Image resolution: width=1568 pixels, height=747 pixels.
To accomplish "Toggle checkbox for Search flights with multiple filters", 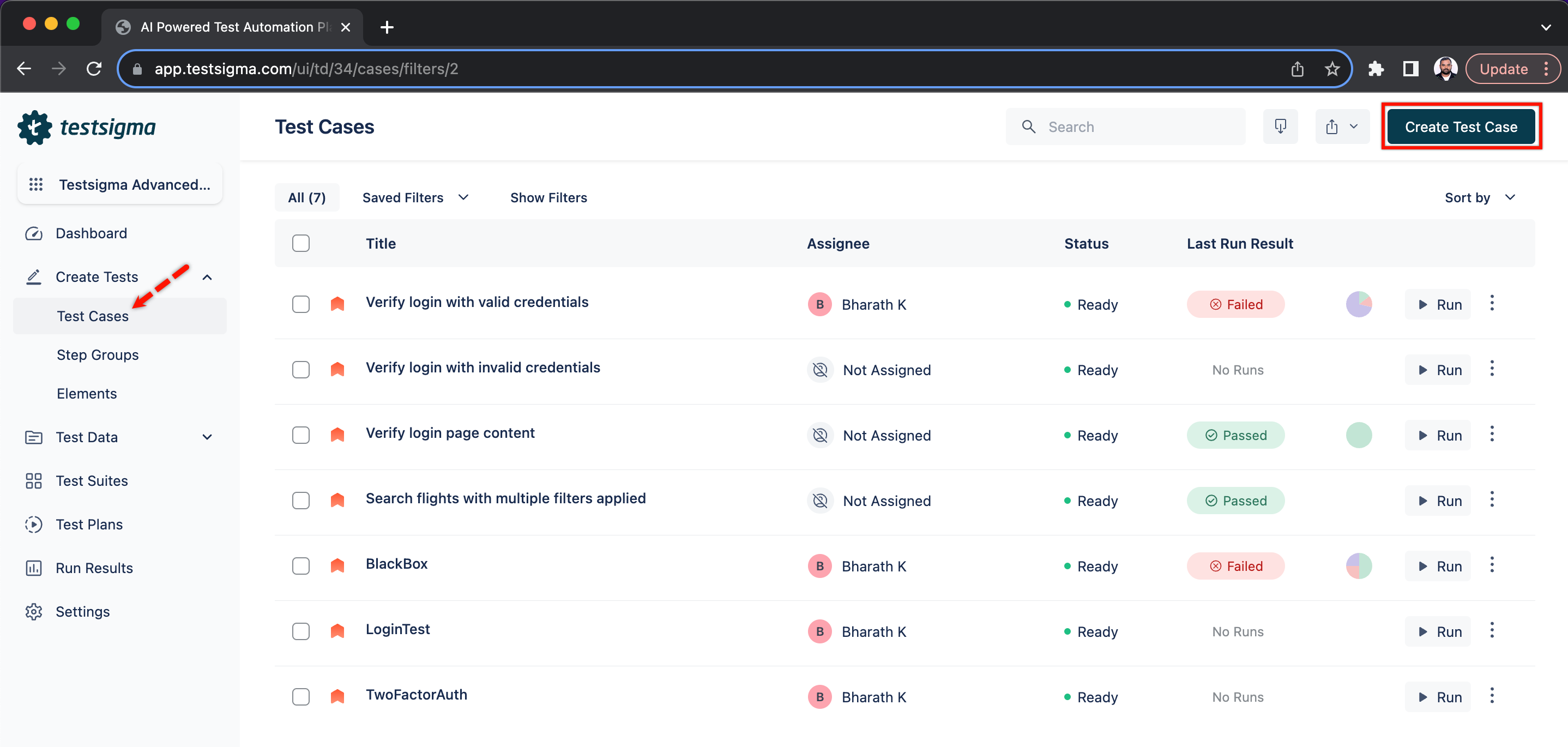I will click(x=301, y=500).
